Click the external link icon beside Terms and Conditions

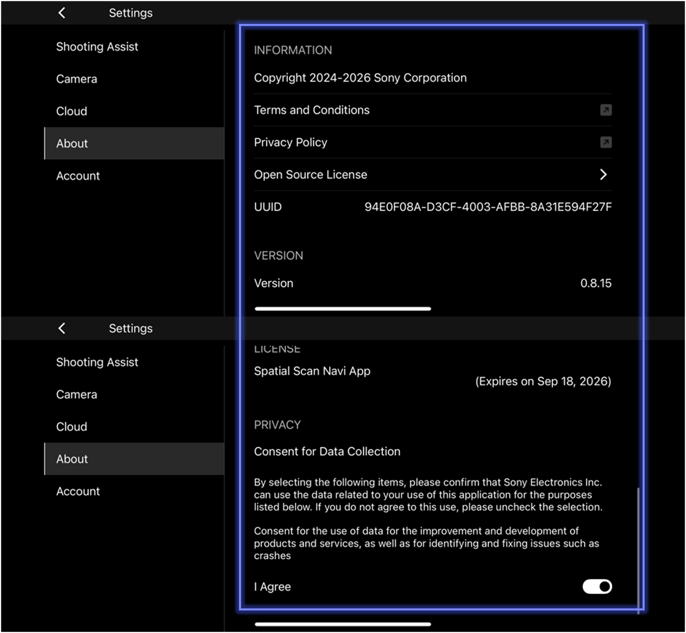coord(605,110)
